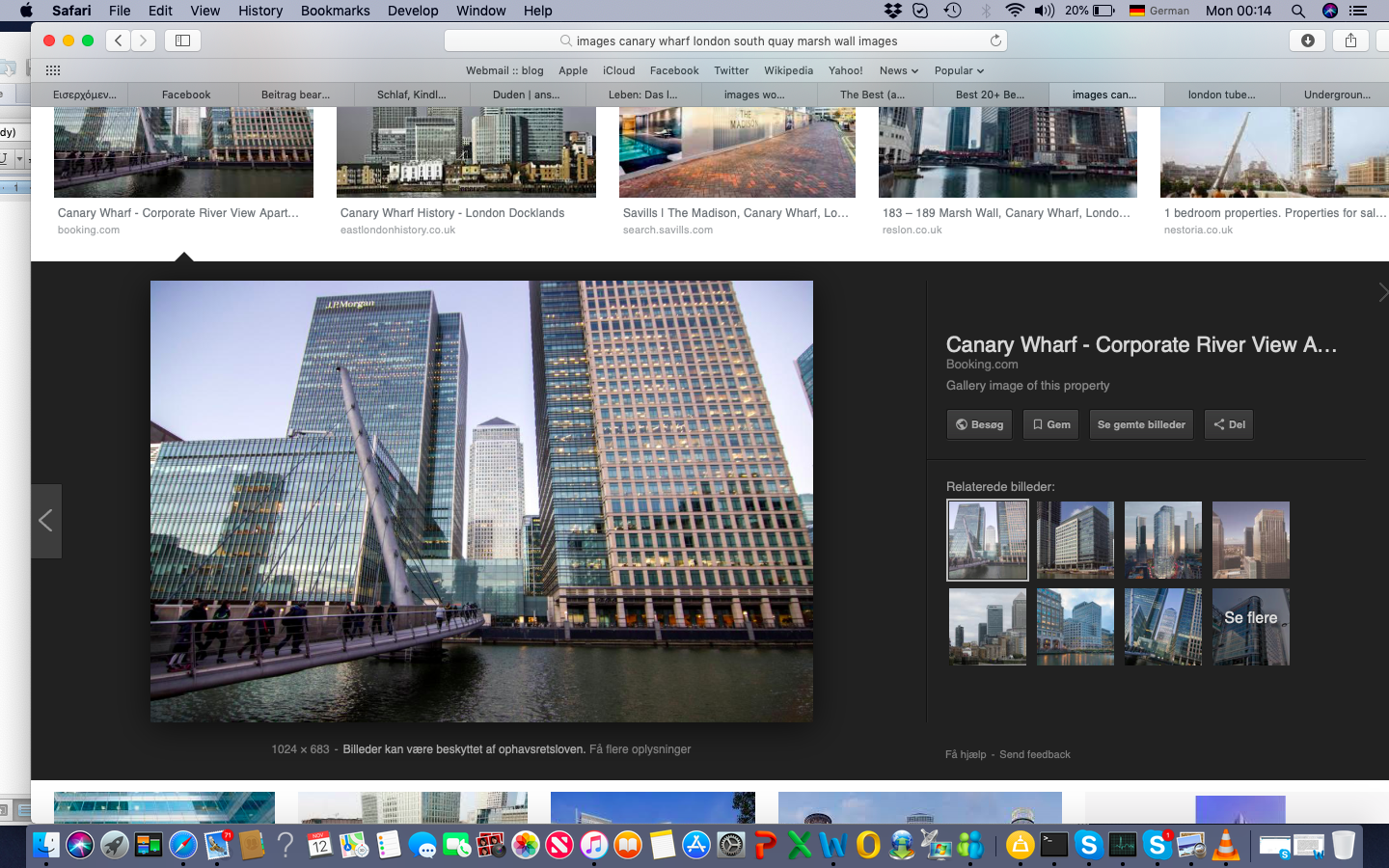
Task: Switch to the london tube tab
Action: point(1221,95)
